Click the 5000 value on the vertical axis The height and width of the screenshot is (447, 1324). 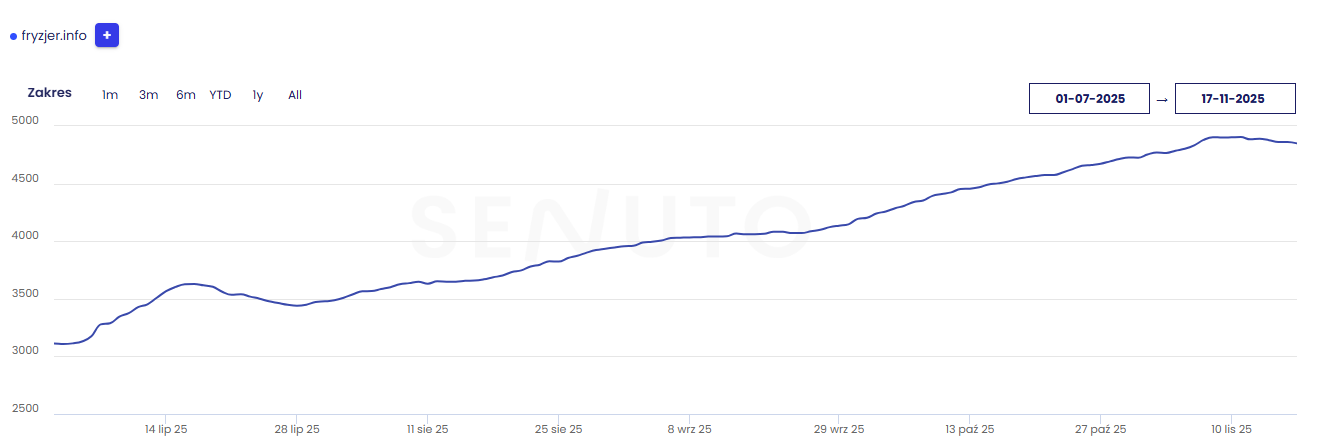(x=25, y=121)
